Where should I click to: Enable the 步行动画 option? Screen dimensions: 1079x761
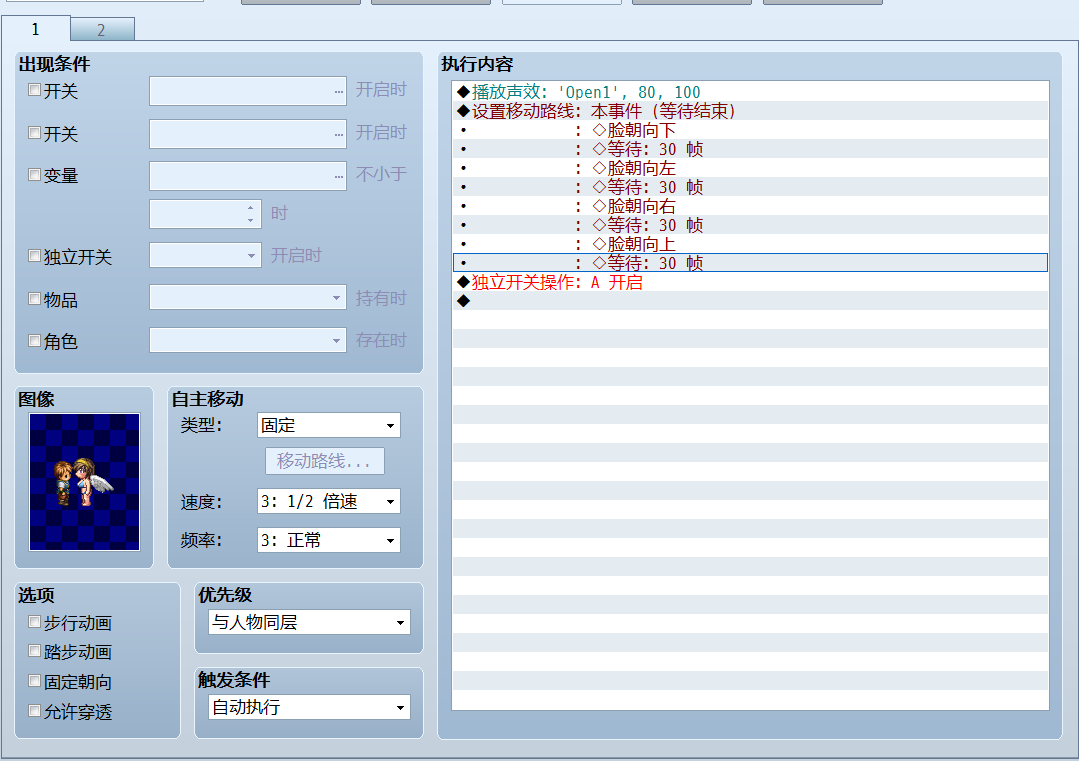tap(34, 622)
